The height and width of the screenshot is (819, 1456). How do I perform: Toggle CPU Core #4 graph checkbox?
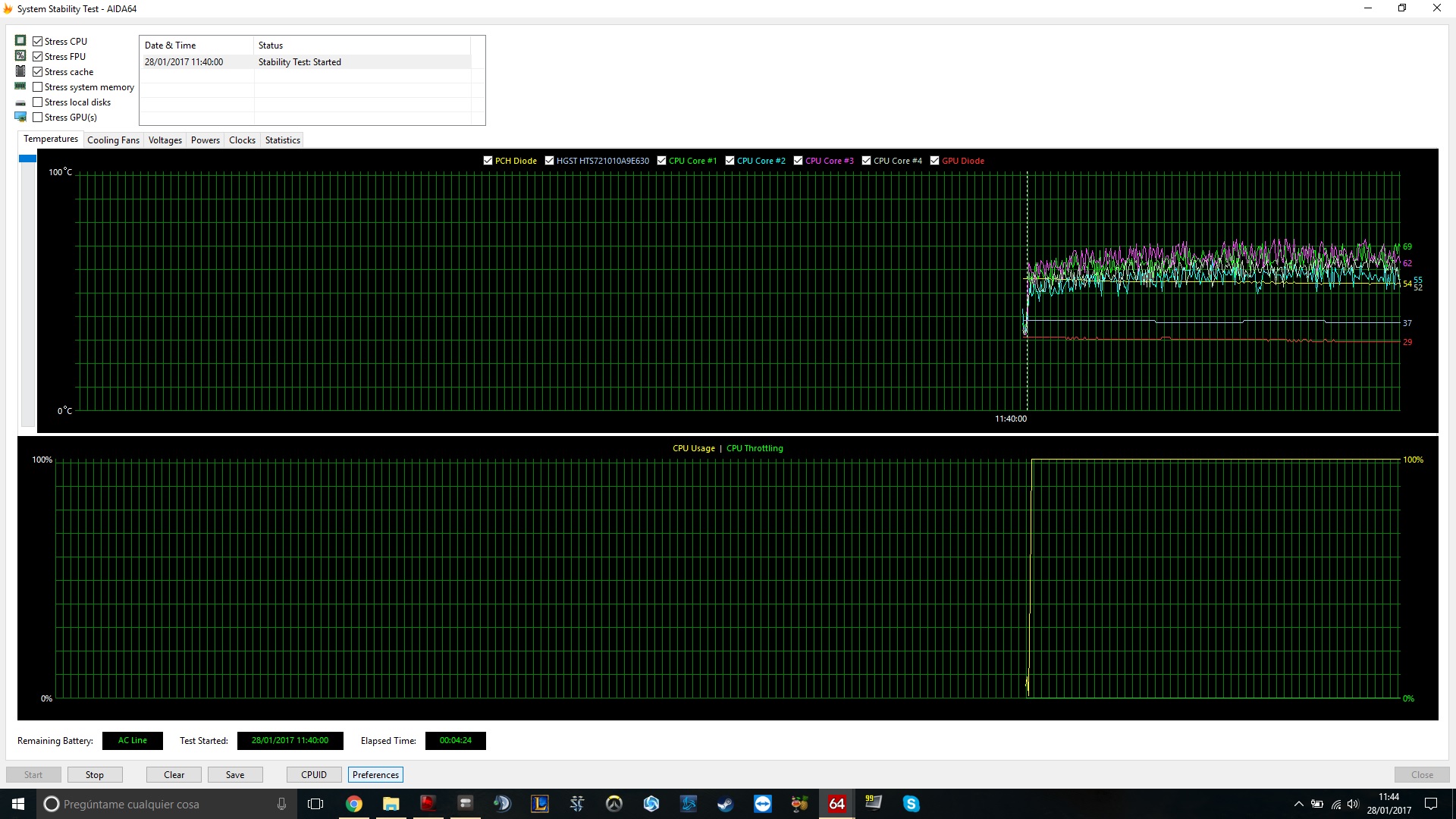click(x=866, y=161)
